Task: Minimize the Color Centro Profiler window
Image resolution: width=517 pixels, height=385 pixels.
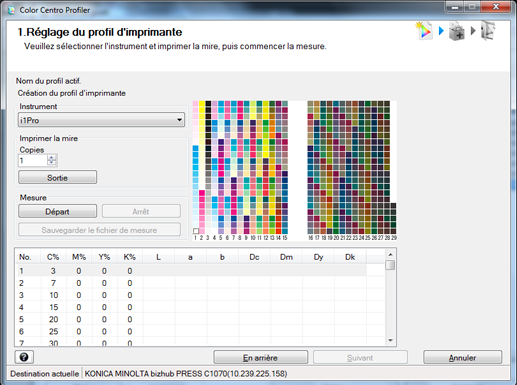Action: (x=455, y=7)
